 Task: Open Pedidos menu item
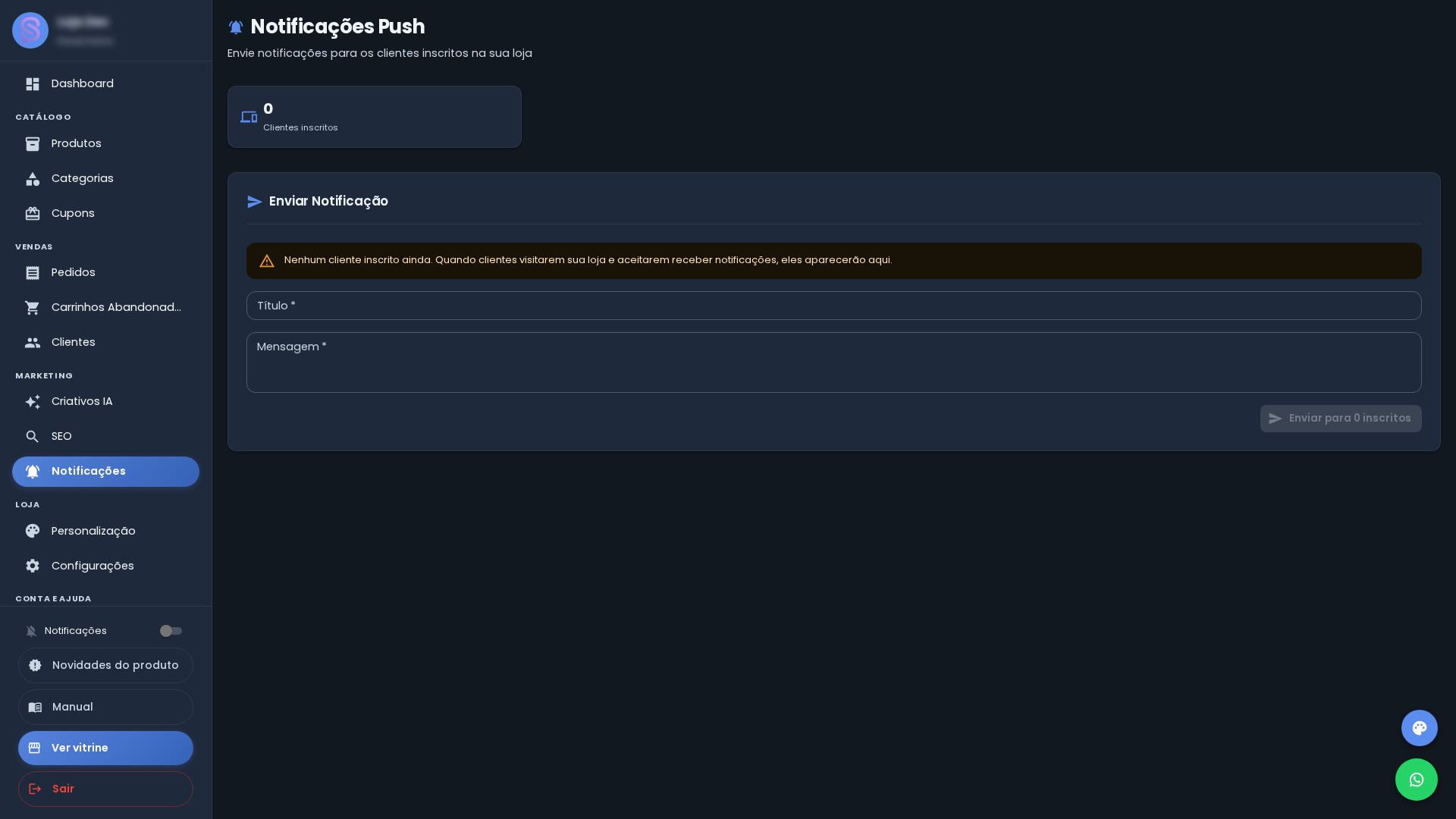click(x=105, y=273)
